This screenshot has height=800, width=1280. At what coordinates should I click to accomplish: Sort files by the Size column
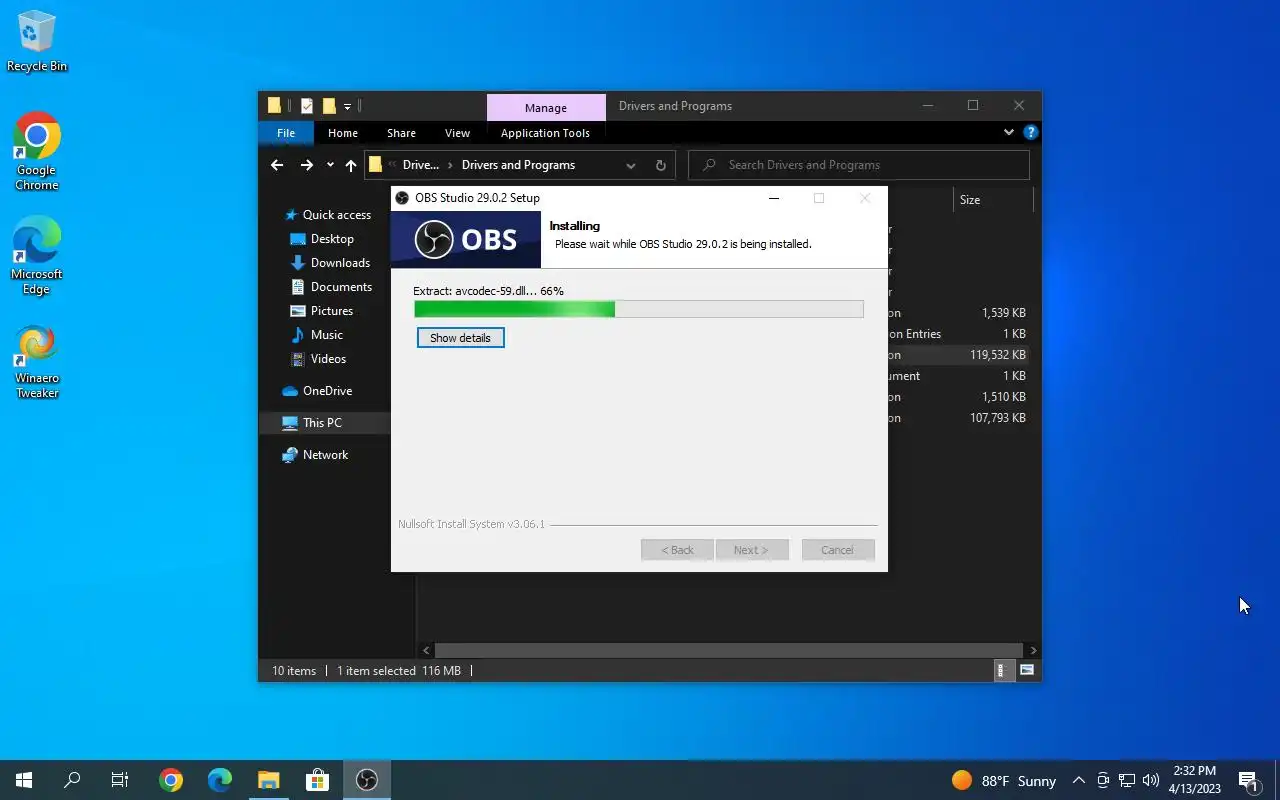click(x=992, y=200)
